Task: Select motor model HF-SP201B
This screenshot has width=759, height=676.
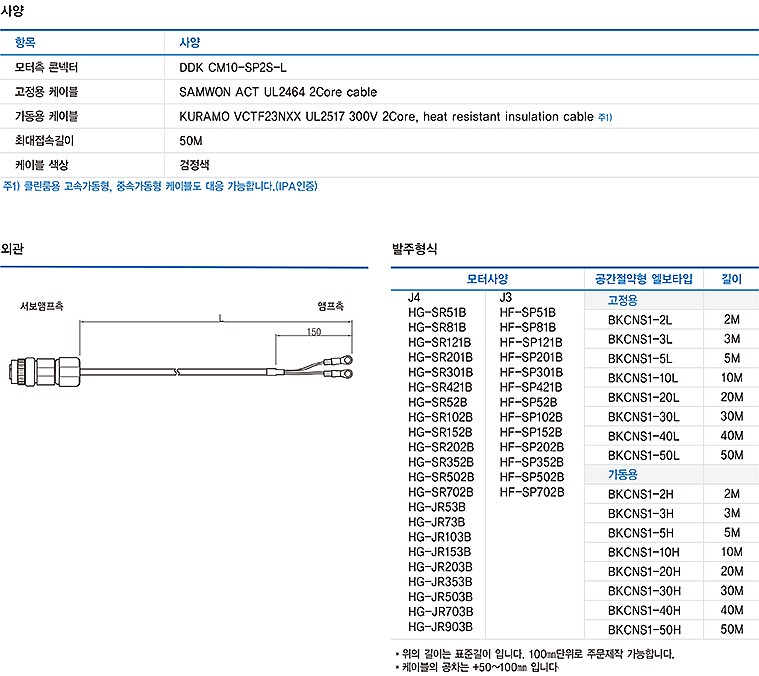Action: (531, 358)
